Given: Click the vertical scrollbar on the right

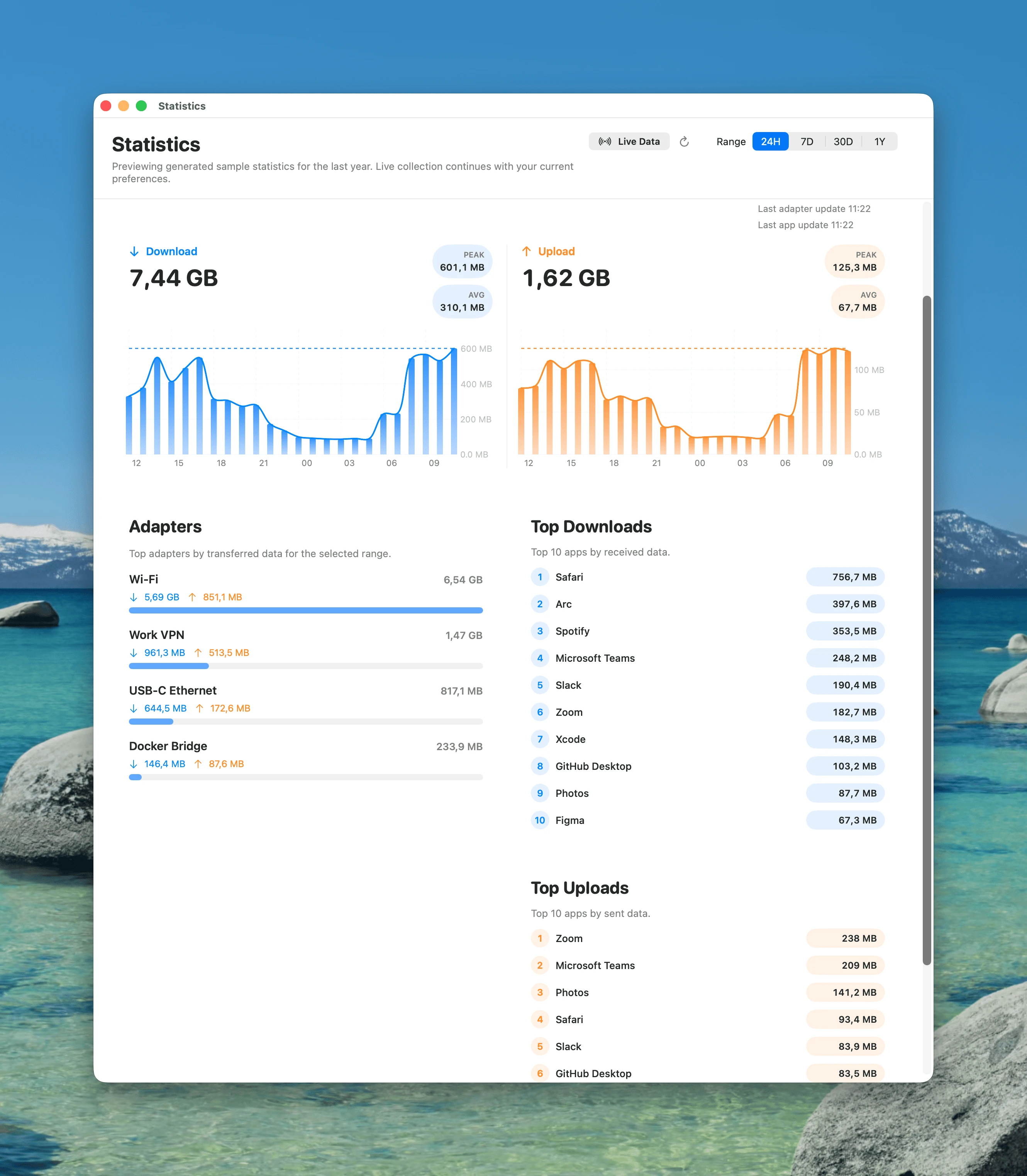Looking at the screenshot, I should pos(927,630).
